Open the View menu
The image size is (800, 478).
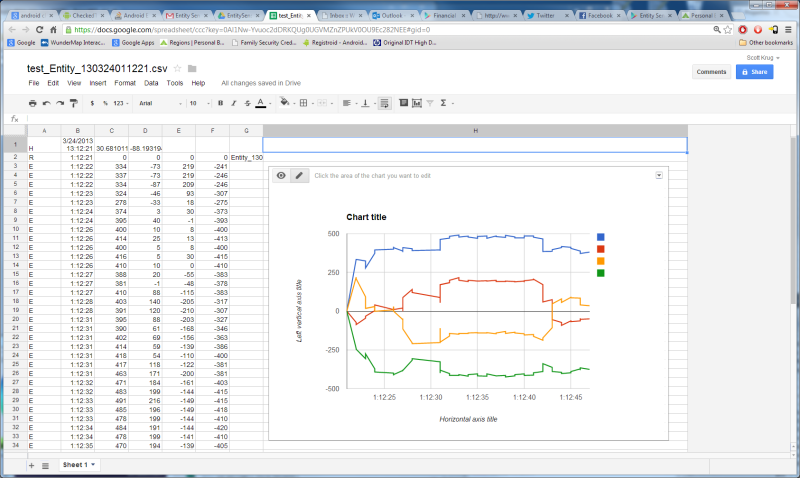74,83
